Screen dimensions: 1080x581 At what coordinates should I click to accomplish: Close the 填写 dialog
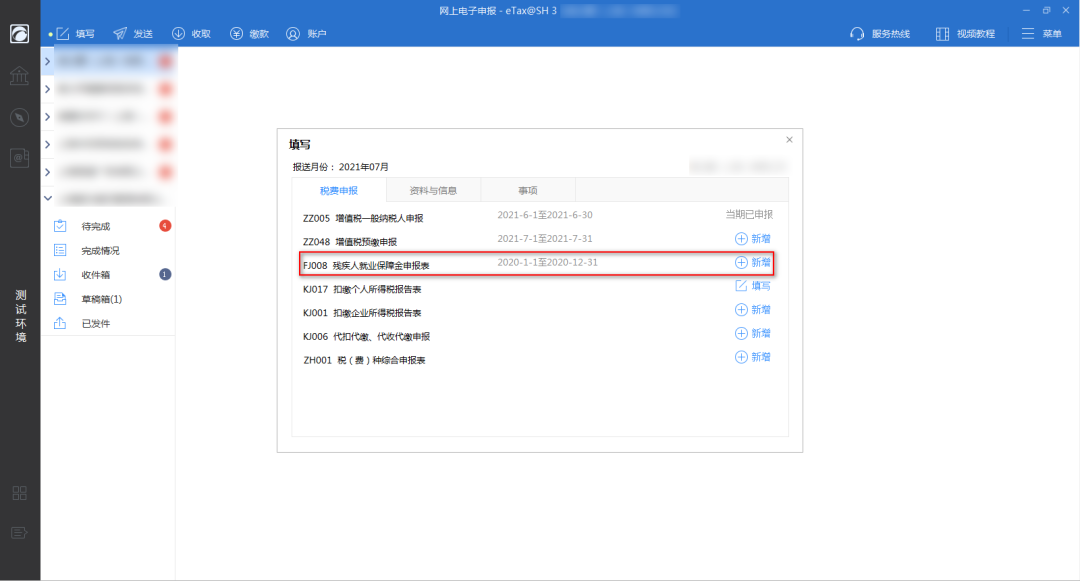789,140
